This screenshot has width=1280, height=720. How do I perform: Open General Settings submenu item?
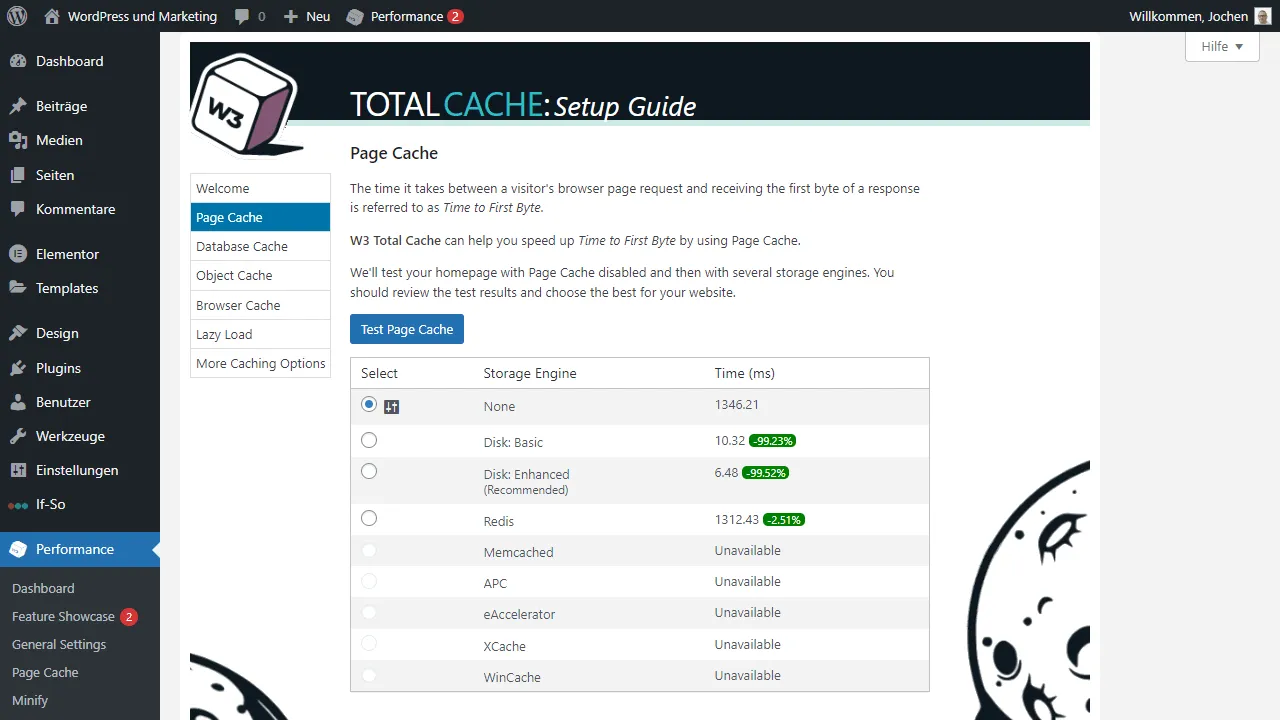point(59,644)
